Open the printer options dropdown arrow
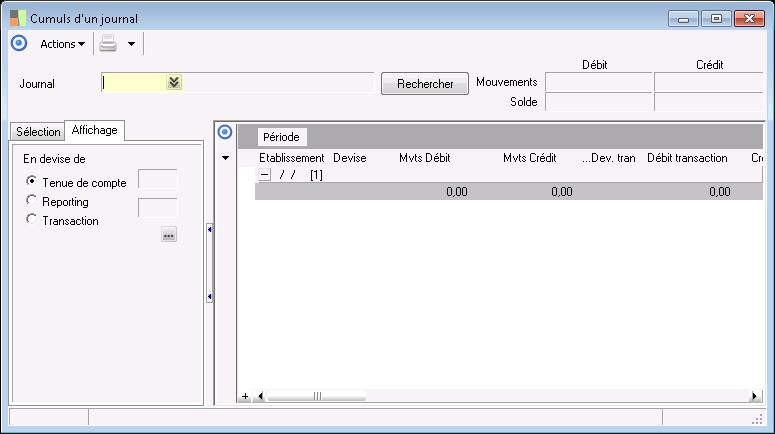Screen dimensions: 775x434 tap(131, 44)
